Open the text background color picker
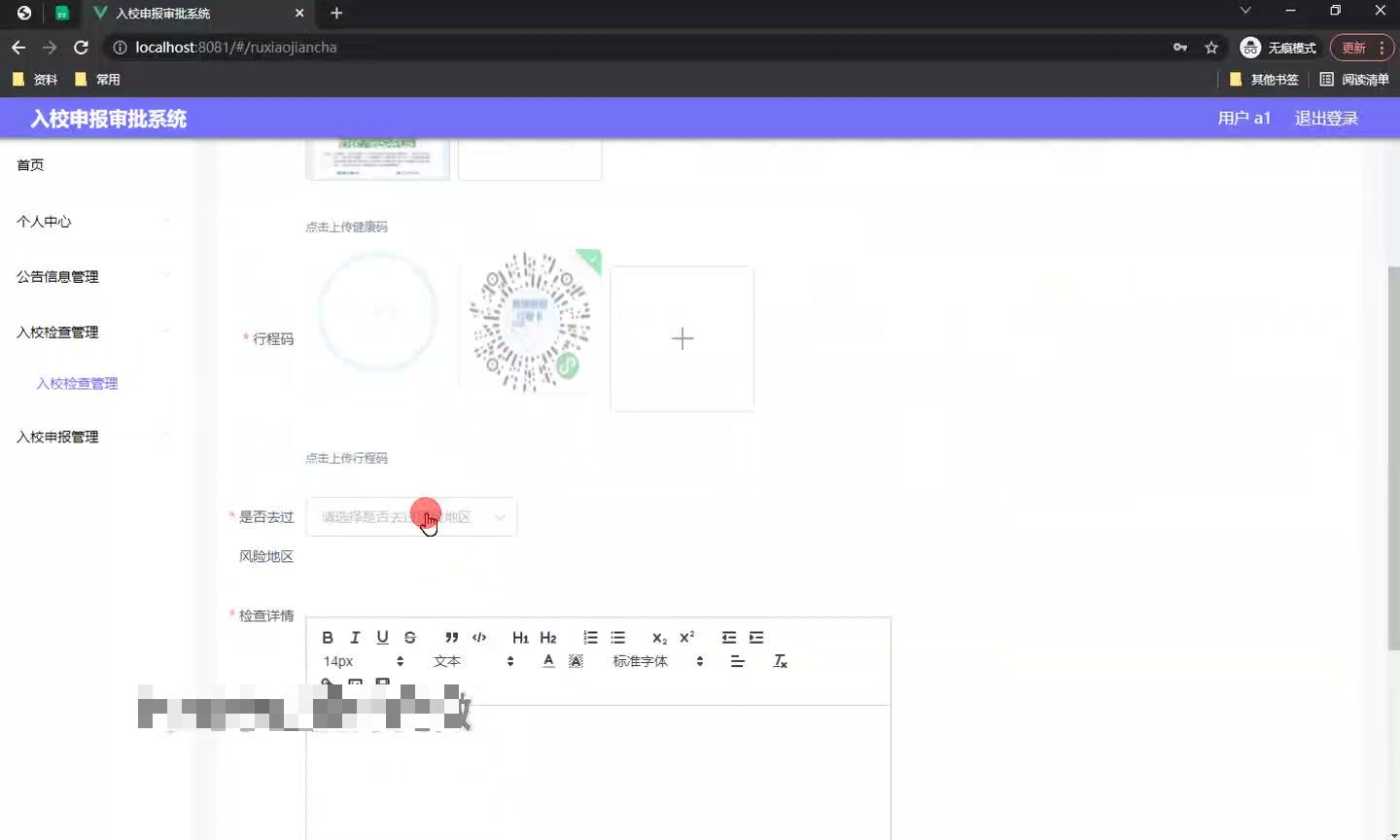1400x840 pixels. tap(576, 661)
